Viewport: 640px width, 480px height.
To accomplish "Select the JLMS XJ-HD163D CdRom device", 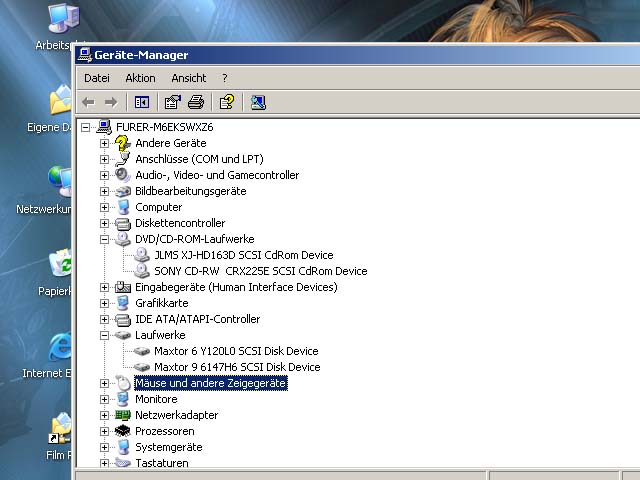I will tap(243, 255).
